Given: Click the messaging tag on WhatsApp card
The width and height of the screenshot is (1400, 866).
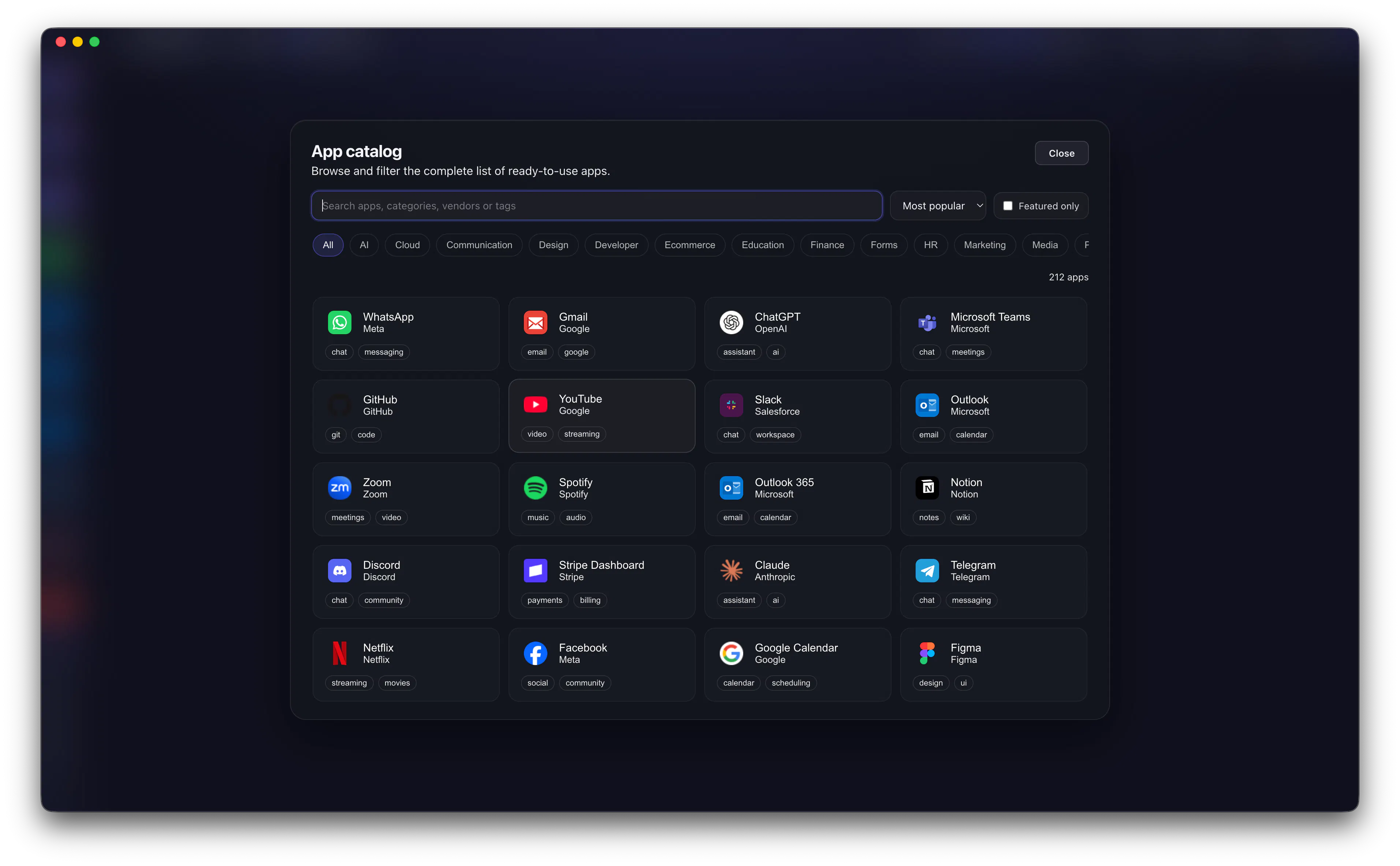Looking at the screenshot, I should pos(383,352).
